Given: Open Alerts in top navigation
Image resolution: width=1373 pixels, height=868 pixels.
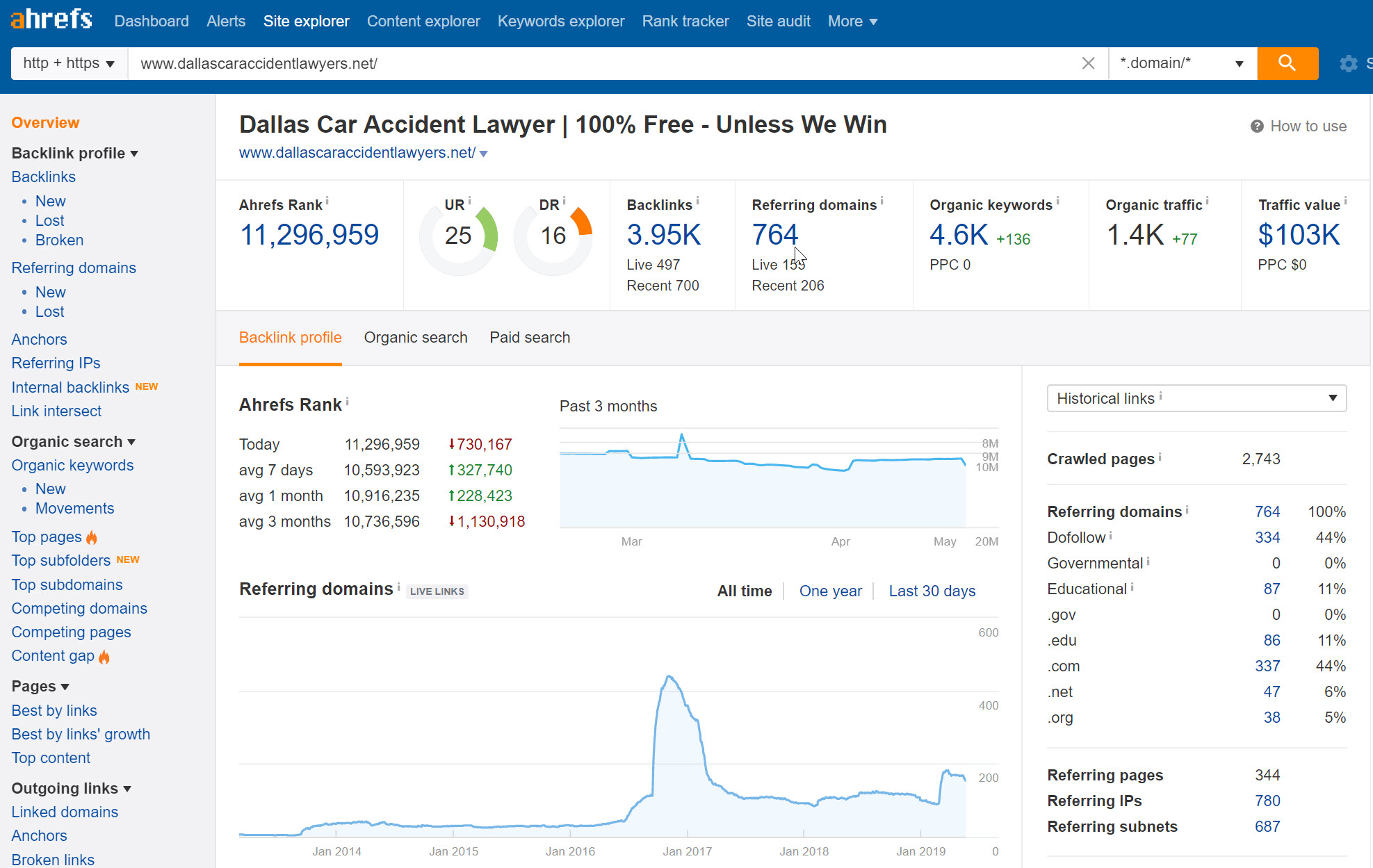Looking at the screenshot, I should click(226, 22).
